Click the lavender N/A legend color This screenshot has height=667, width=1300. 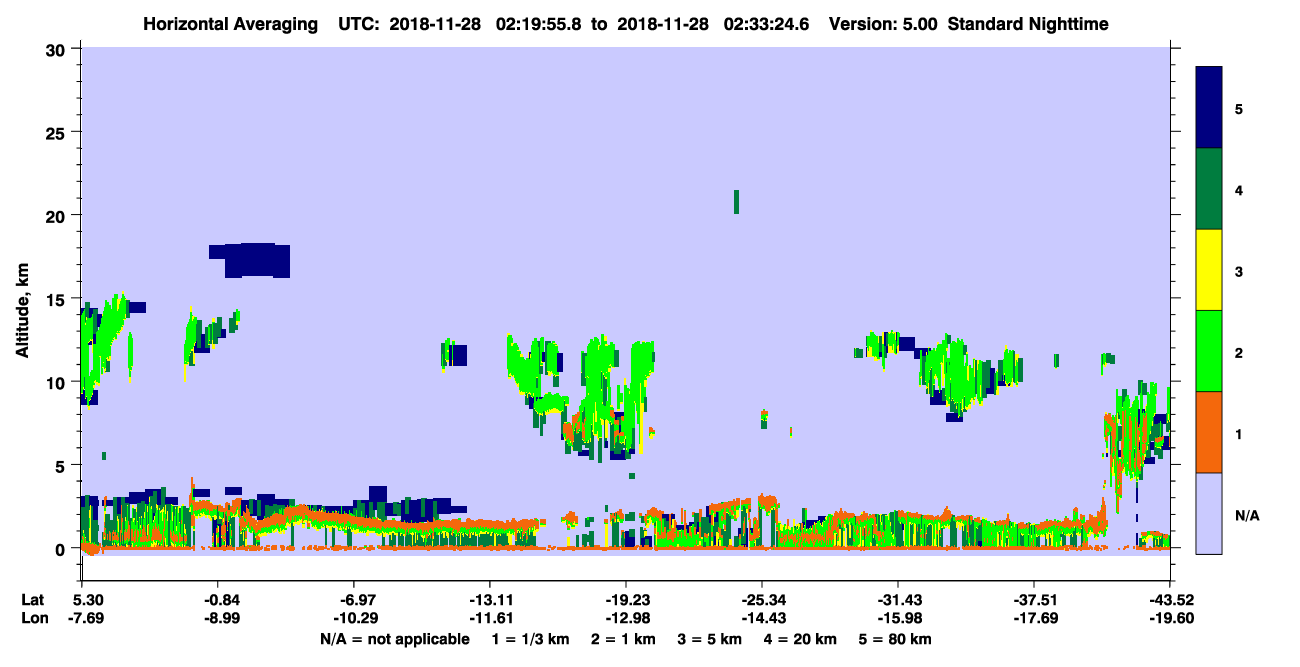(1209, 513)
